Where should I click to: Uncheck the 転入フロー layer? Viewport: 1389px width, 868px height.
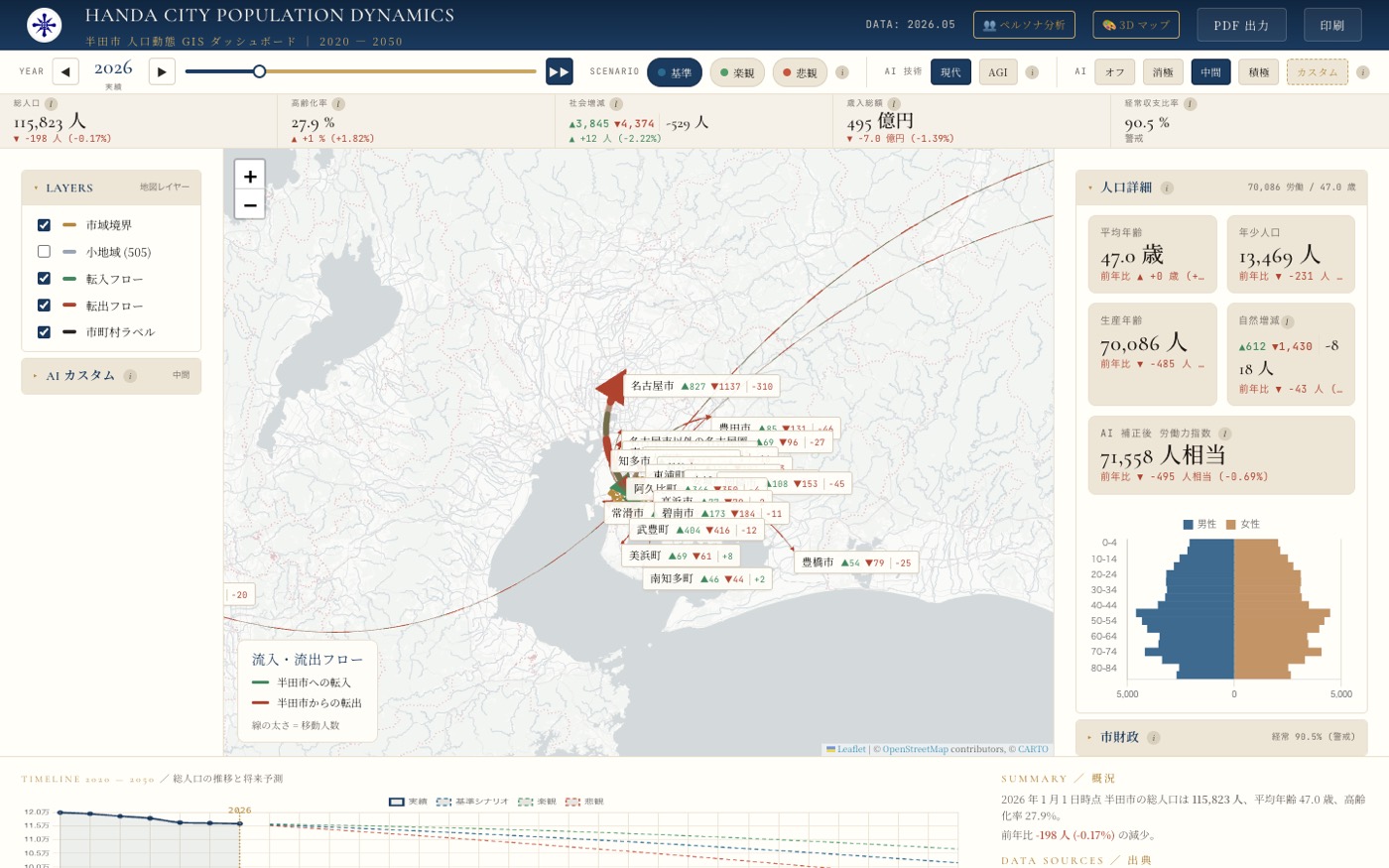tap(44, 279)
